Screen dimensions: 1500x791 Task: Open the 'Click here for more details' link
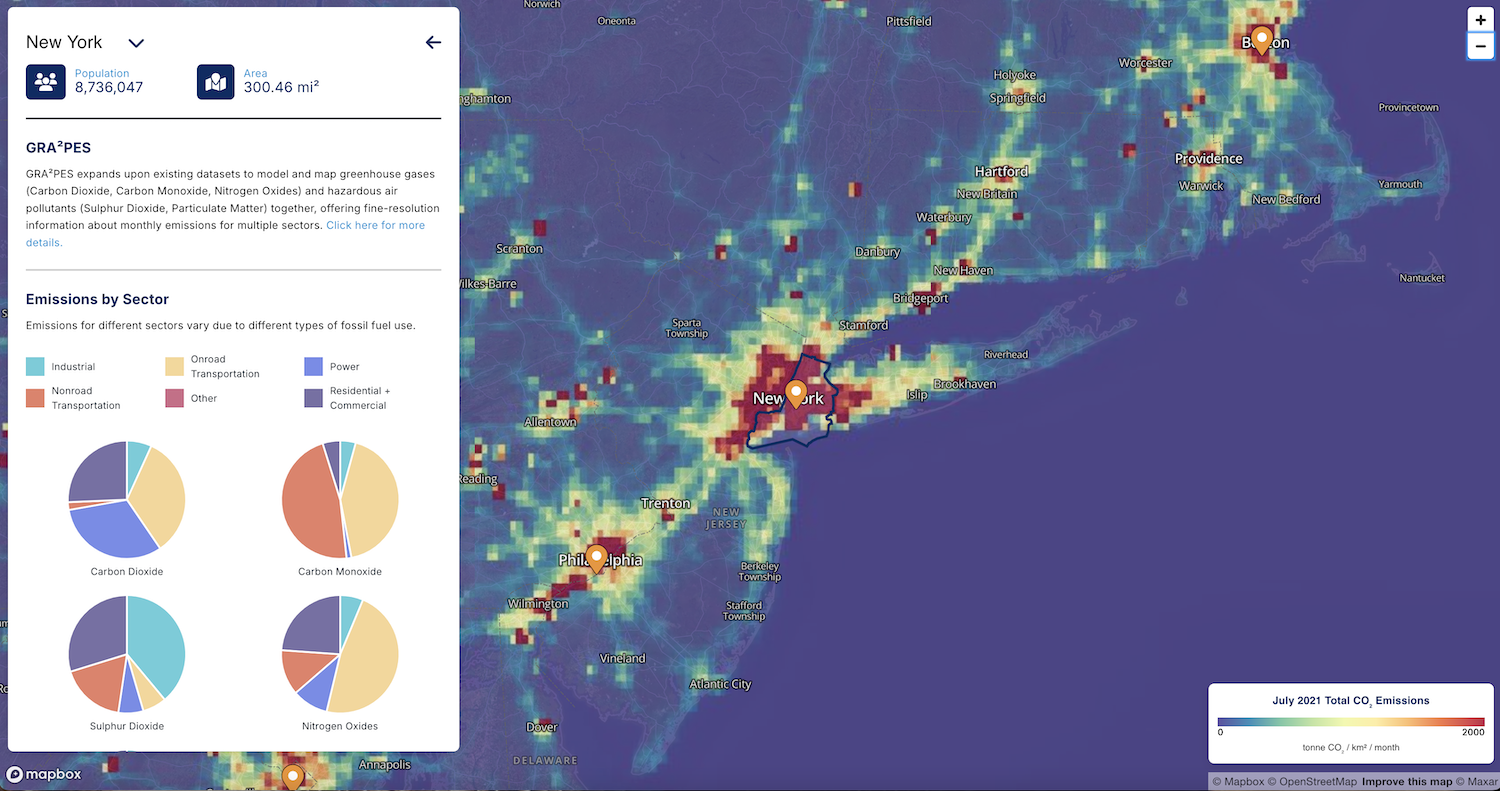coord(225,234)
